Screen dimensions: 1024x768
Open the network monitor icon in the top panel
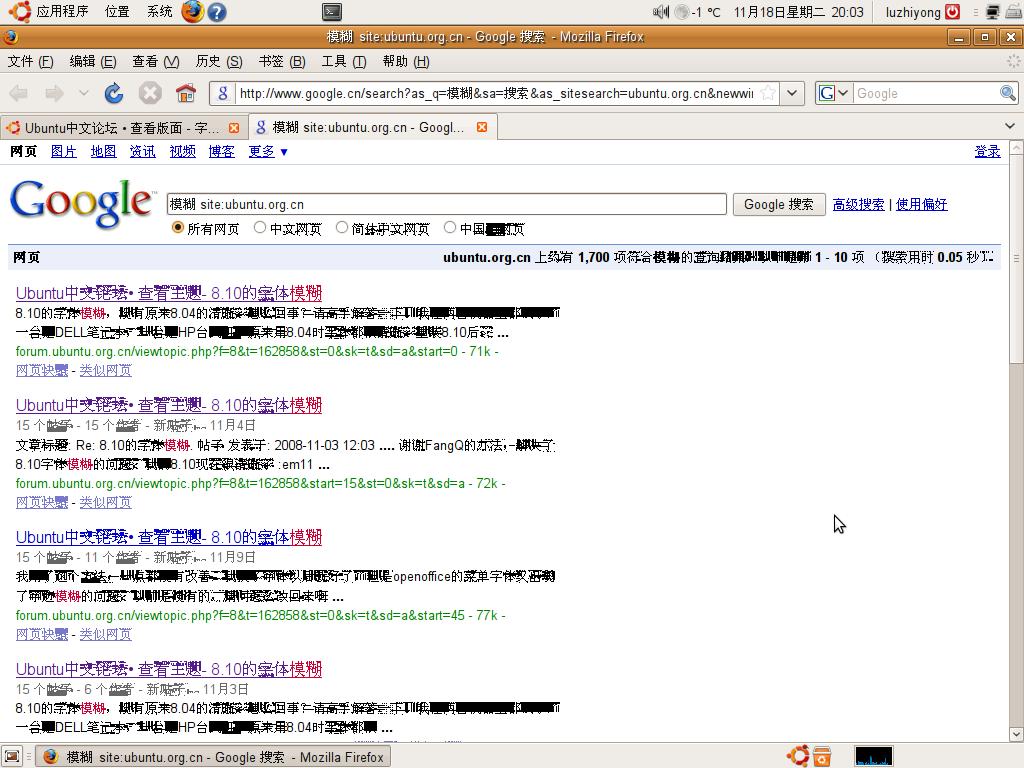point(993,12)
